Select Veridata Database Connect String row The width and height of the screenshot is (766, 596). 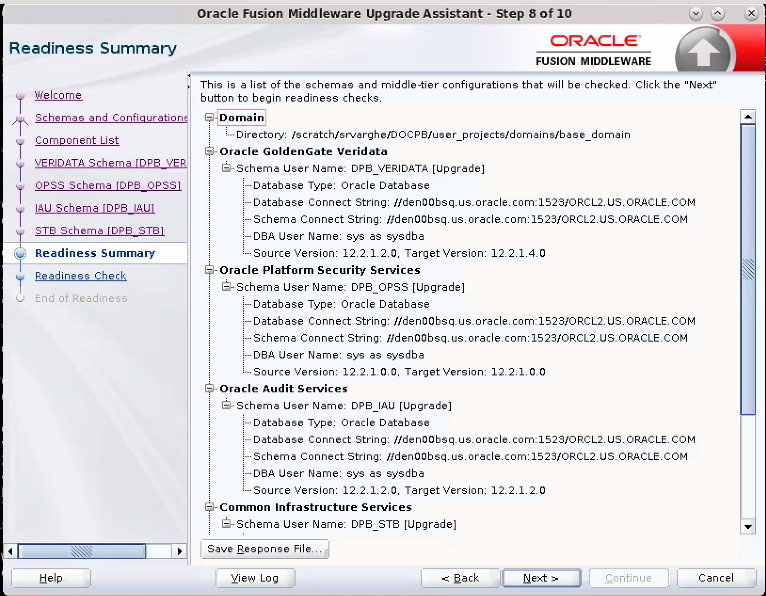click(474, 202)
